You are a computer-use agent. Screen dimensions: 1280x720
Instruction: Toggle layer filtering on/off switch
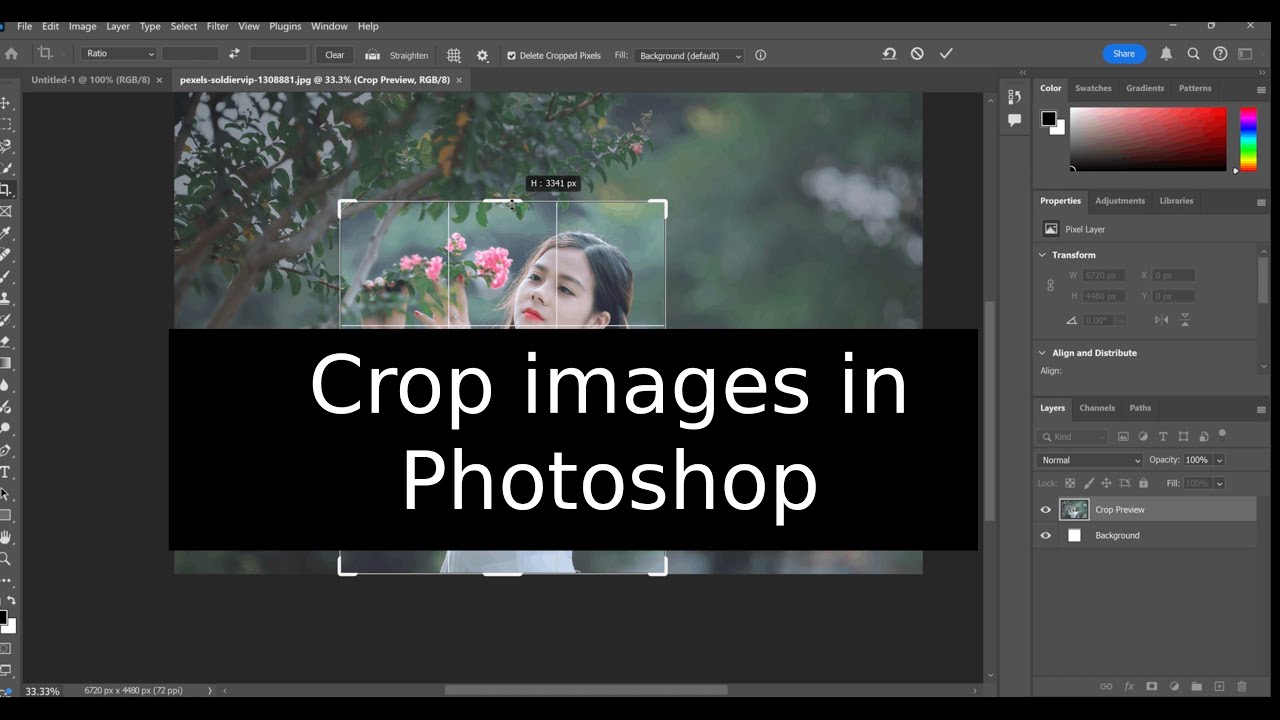(x=1222, y=434)
